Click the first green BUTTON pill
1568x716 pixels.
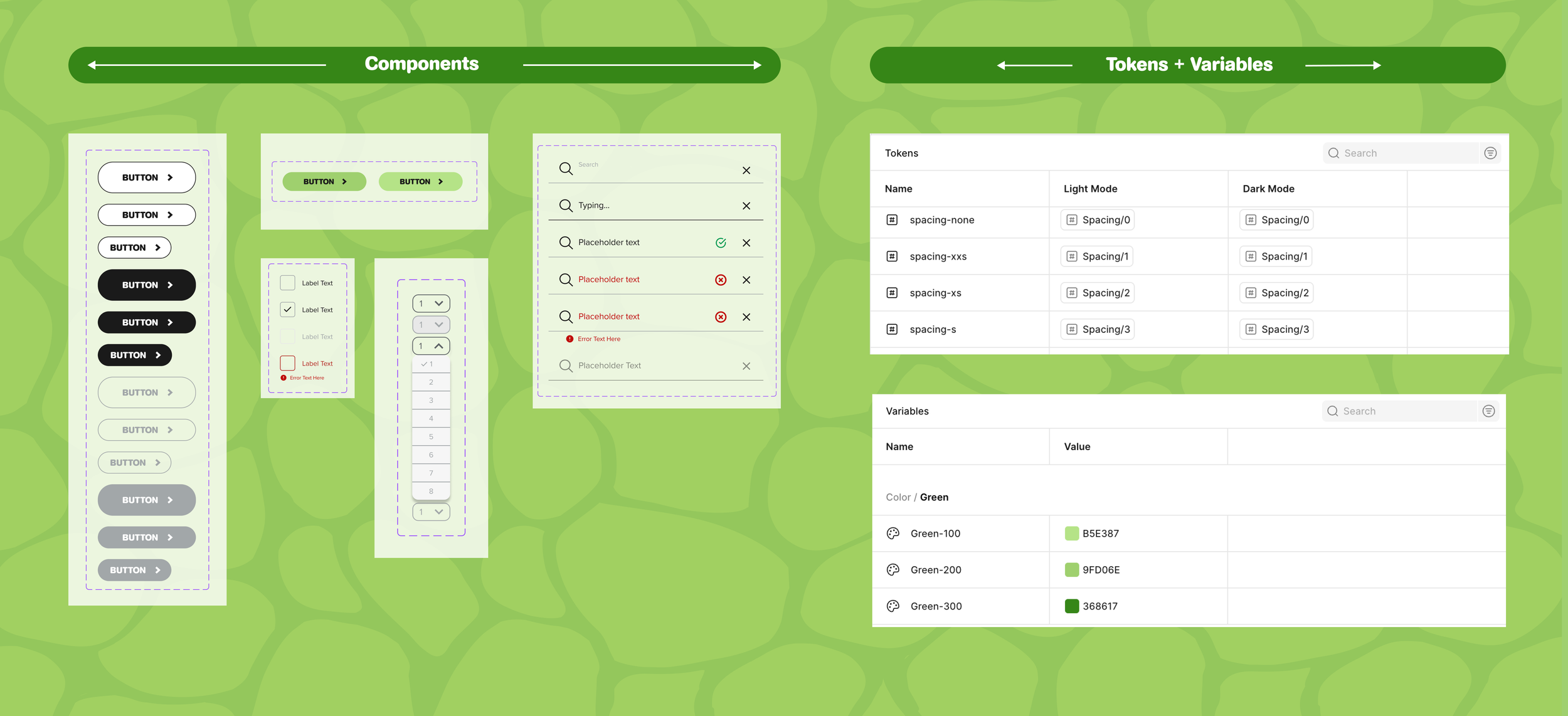324,182
